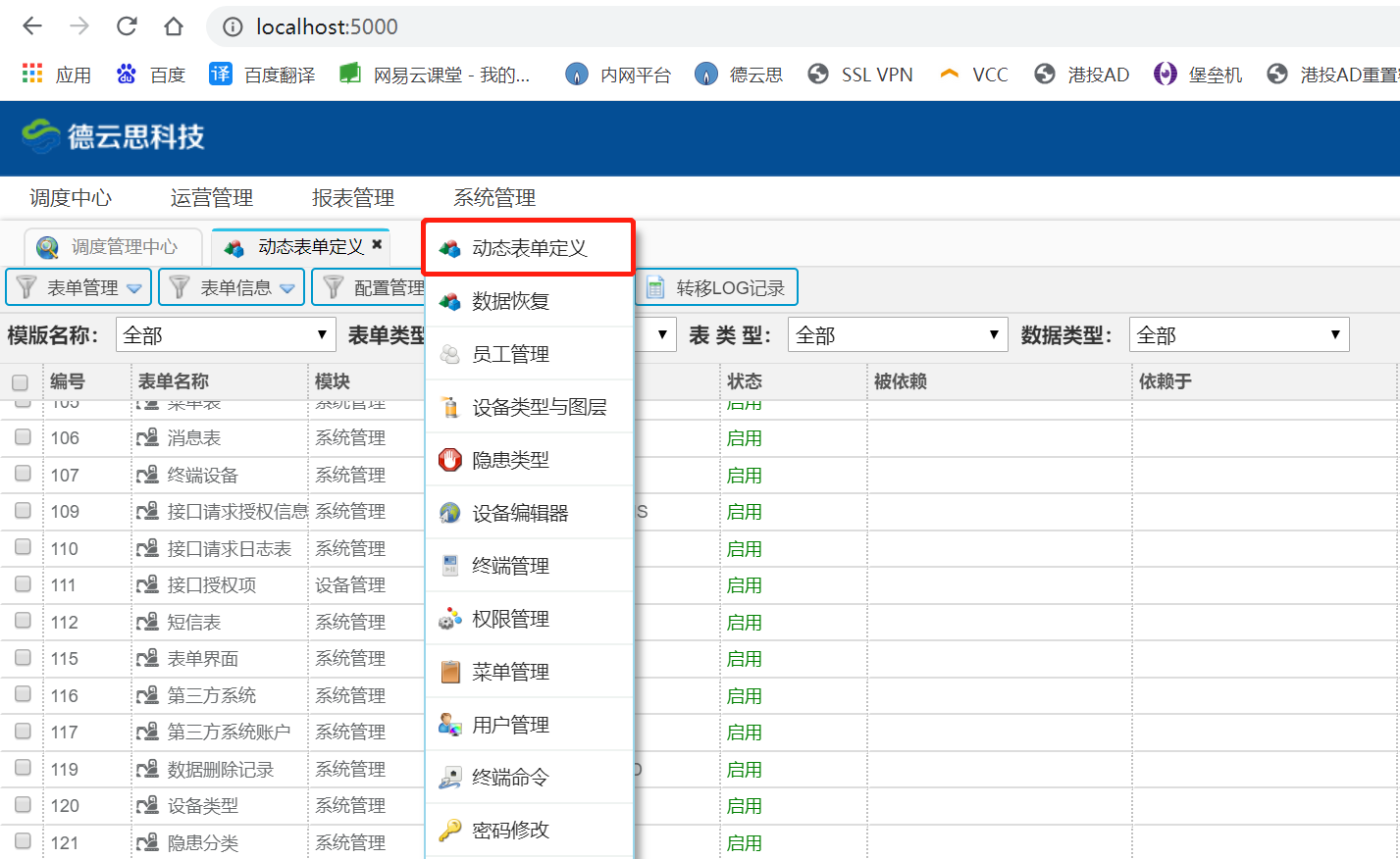Open the 模版名称 dropdown
1400x859 pixels.
226,335
